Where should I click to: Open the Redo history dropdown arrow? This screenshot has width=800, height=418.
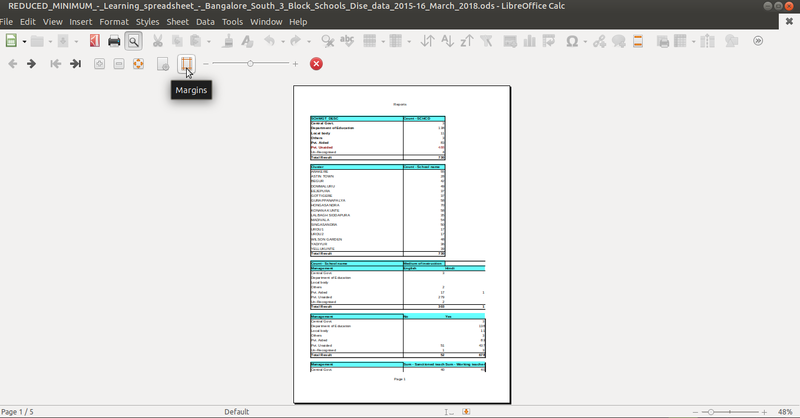tap(308, 41)
